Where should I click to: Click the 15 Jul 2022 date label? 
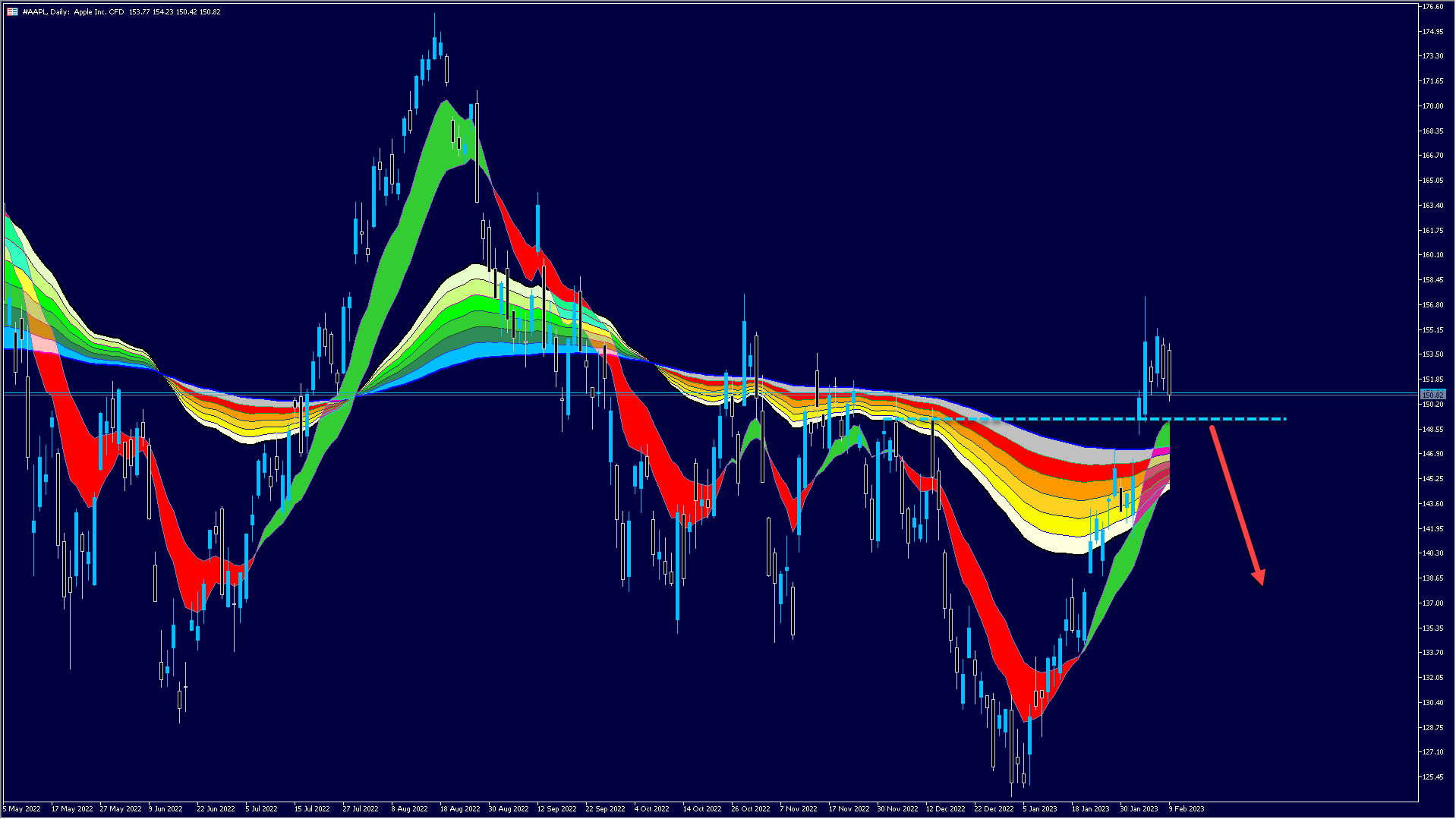[x=312, y=809]
